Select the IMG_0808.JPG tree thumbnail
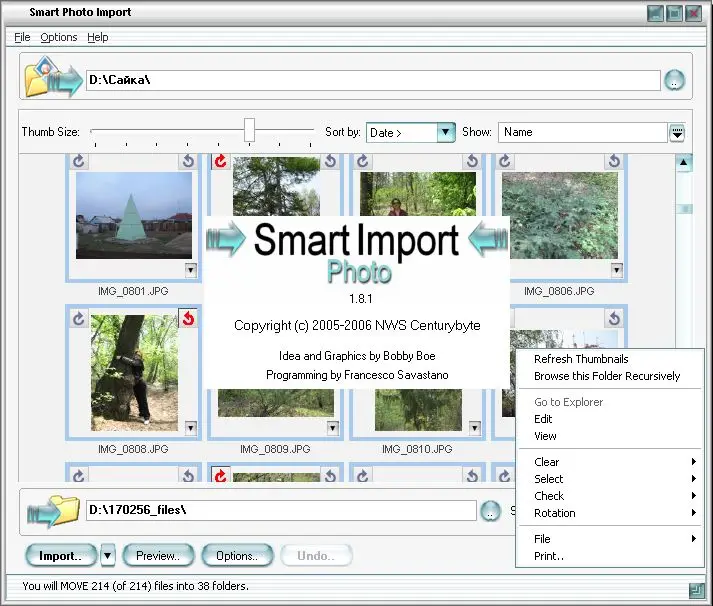The height and width of the screenshot is (606, 713). (x=134, y=373)
